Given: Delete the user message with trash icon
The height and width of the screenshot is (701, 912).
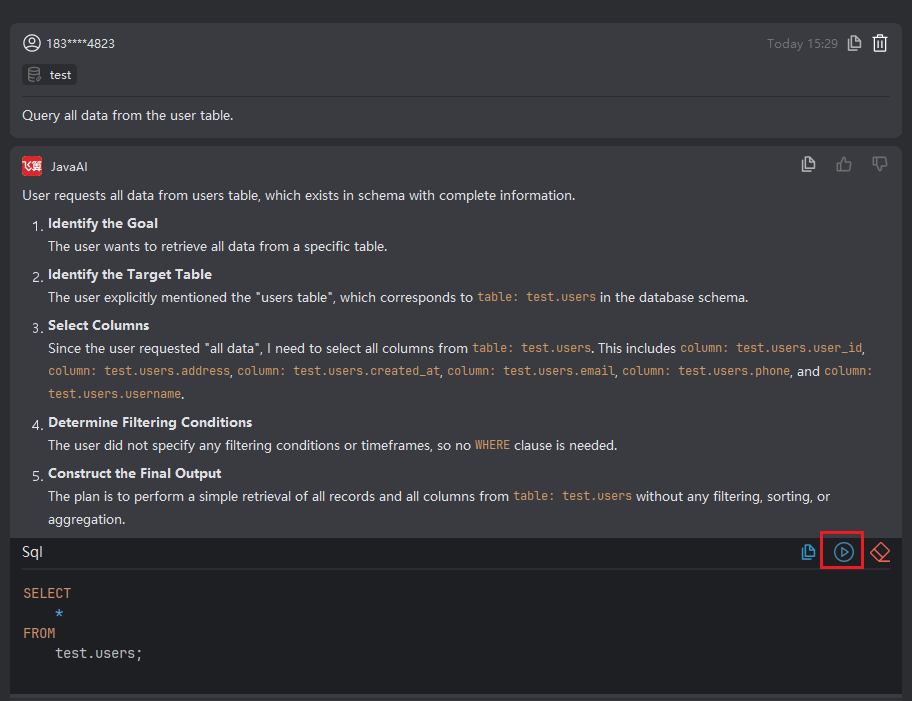Looking at the screenshot, I should point(880,43).
